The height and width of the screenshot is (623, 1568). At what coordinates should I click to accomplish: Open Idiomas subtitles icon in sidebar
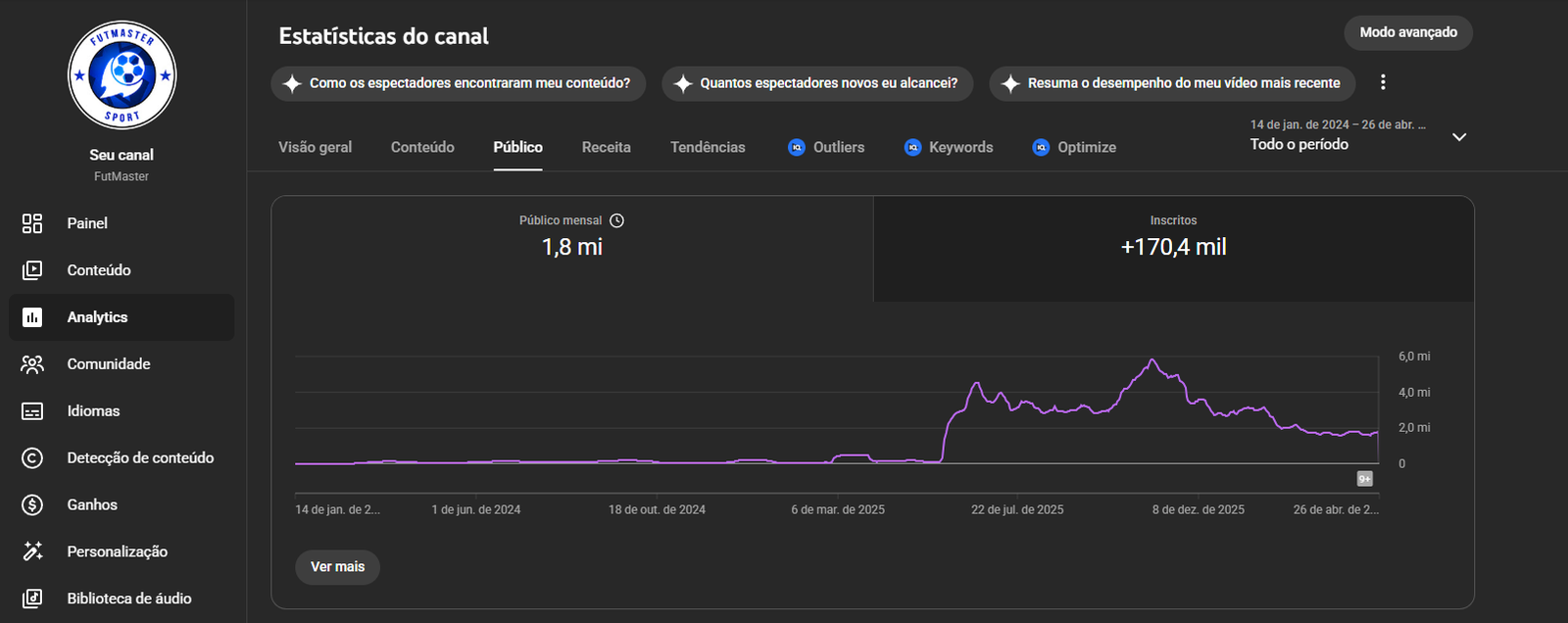[32, 411]
